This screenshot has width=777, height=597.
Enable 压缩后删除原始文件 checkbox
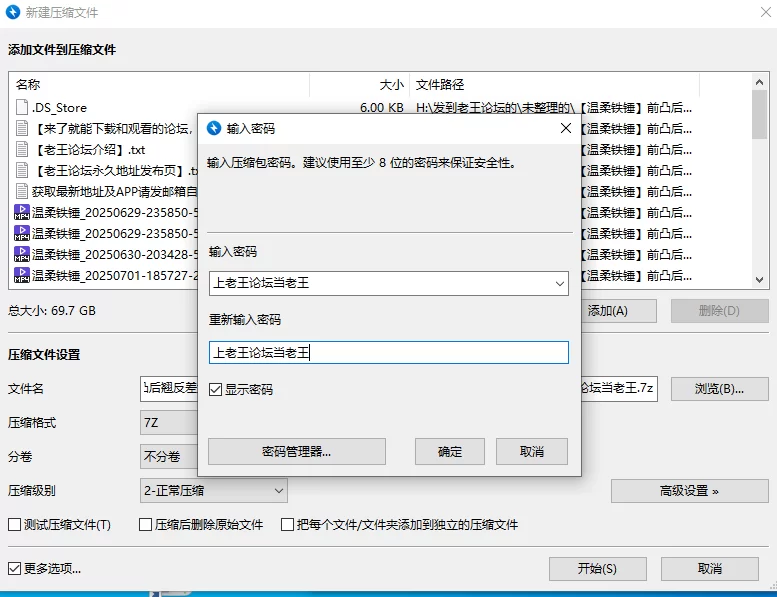(x=145, y=524)
